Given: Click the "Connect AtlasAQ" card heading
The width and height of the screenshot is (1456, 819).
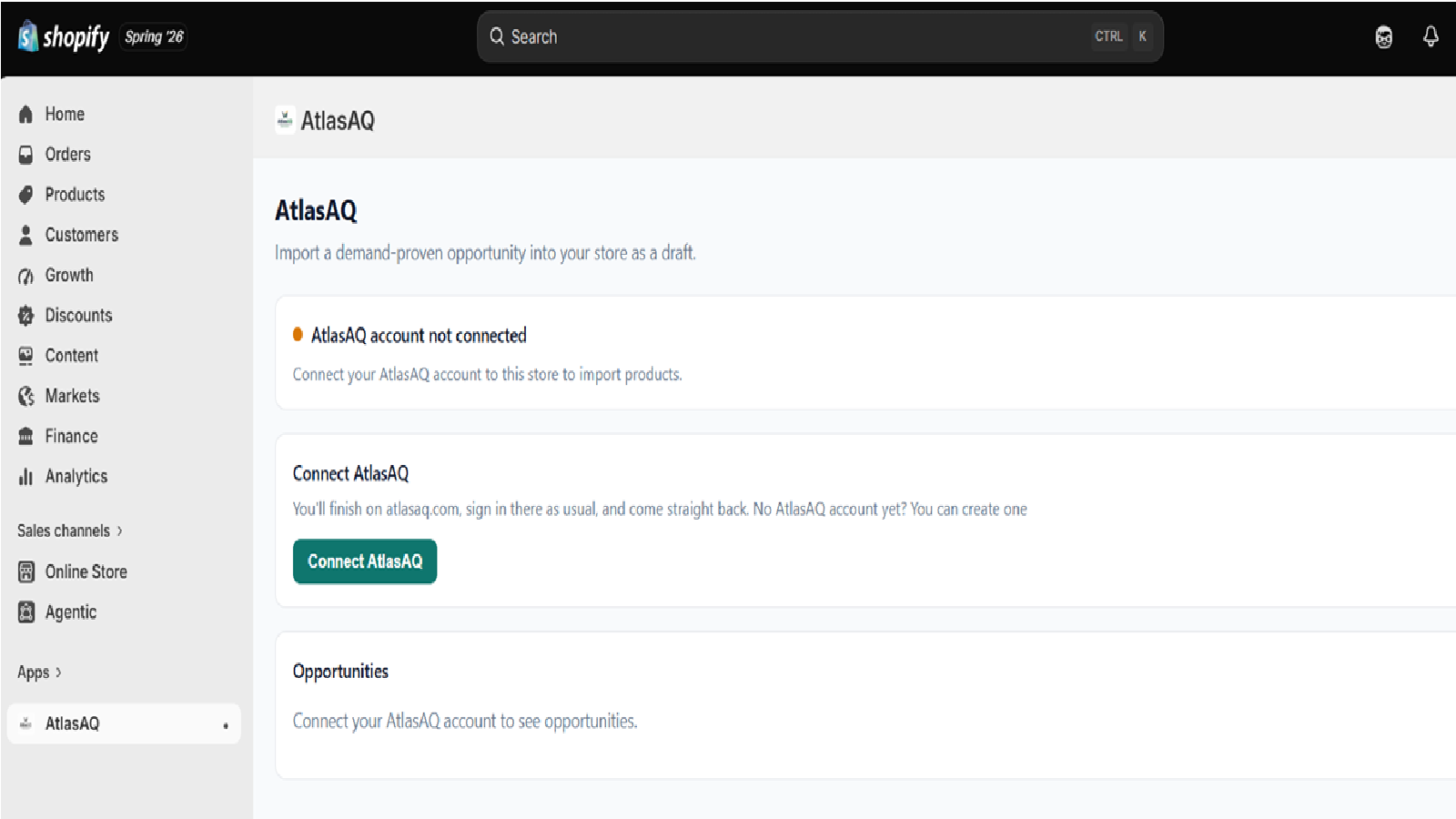Looking at the screenshot, I should [350, 473].
